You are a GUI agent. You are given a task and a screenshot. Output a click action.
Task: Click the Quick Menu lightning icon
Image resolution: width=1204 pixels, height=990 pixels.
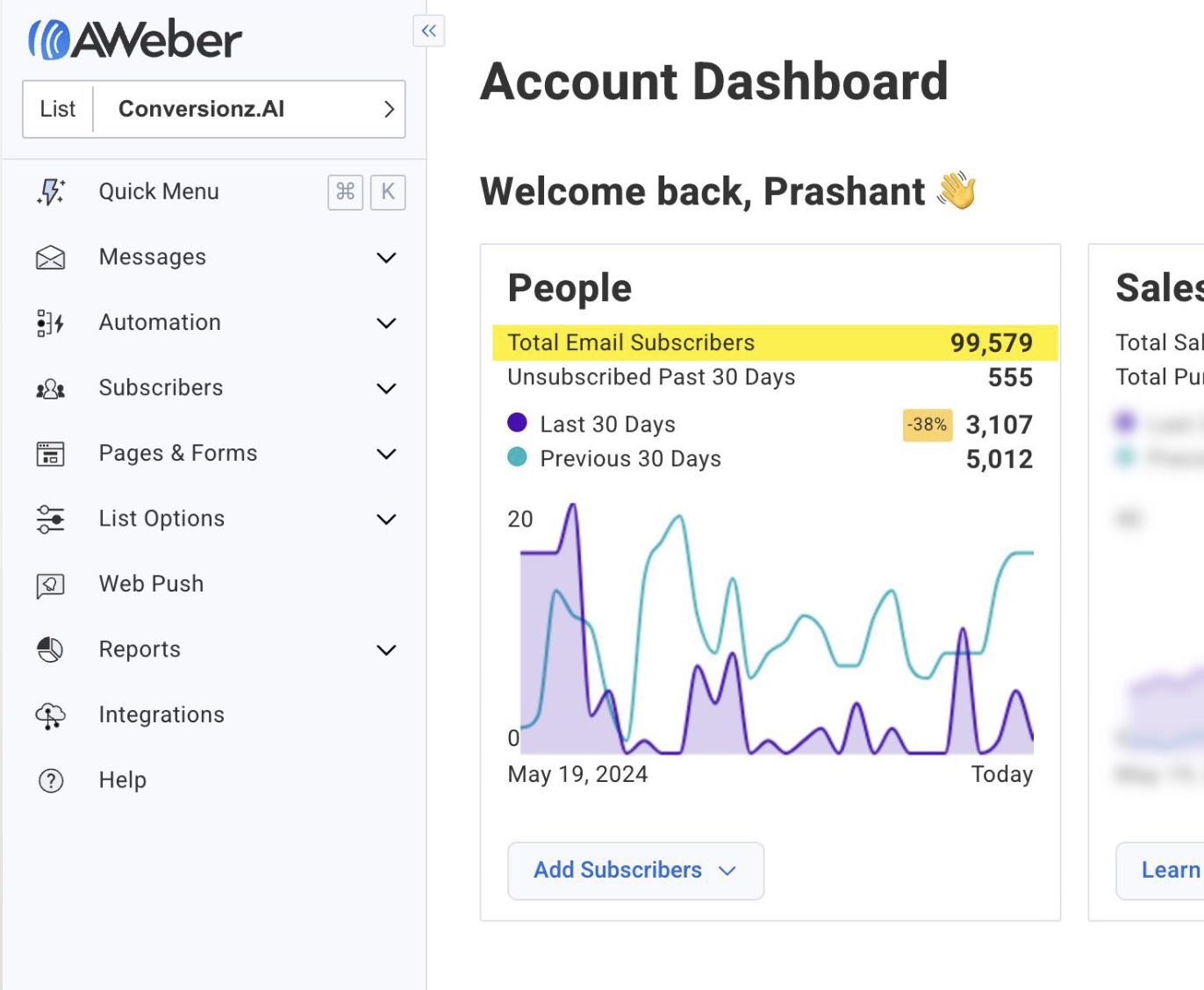(50, 191)
